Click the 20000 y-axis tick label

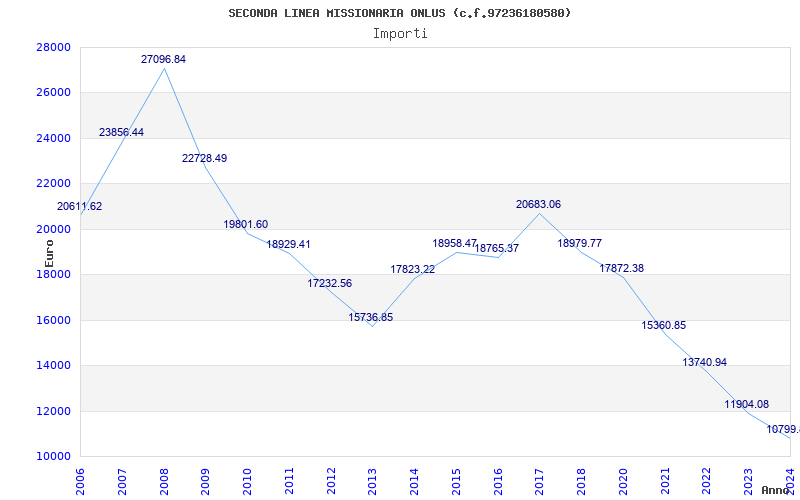[53, 229]
